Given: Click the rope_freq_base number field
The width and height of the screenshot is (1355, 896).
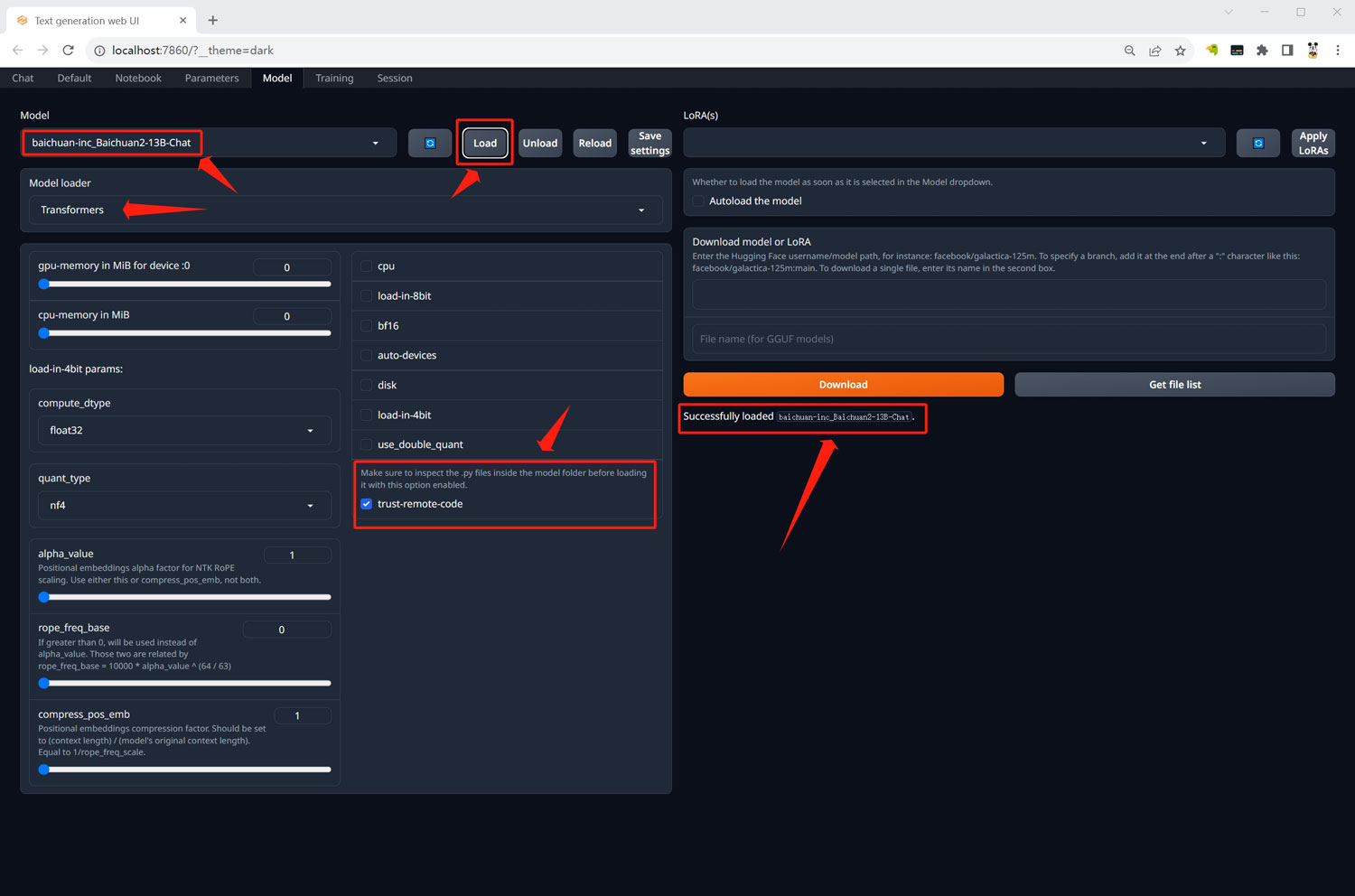Looking at the screenshot, I should [286, 630].
